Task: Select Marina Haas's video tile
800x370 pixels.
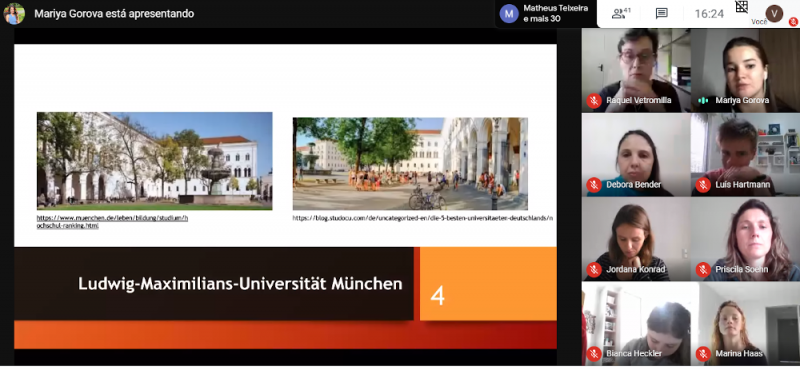Action: click(x=745, y=324)
